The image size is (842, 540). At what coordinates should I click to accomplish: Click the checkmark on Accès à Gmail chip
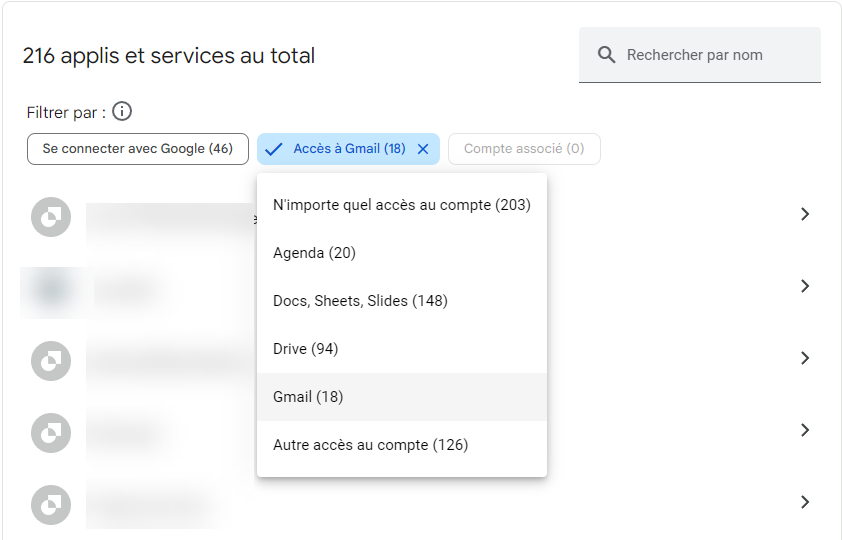tap(274, 149)
